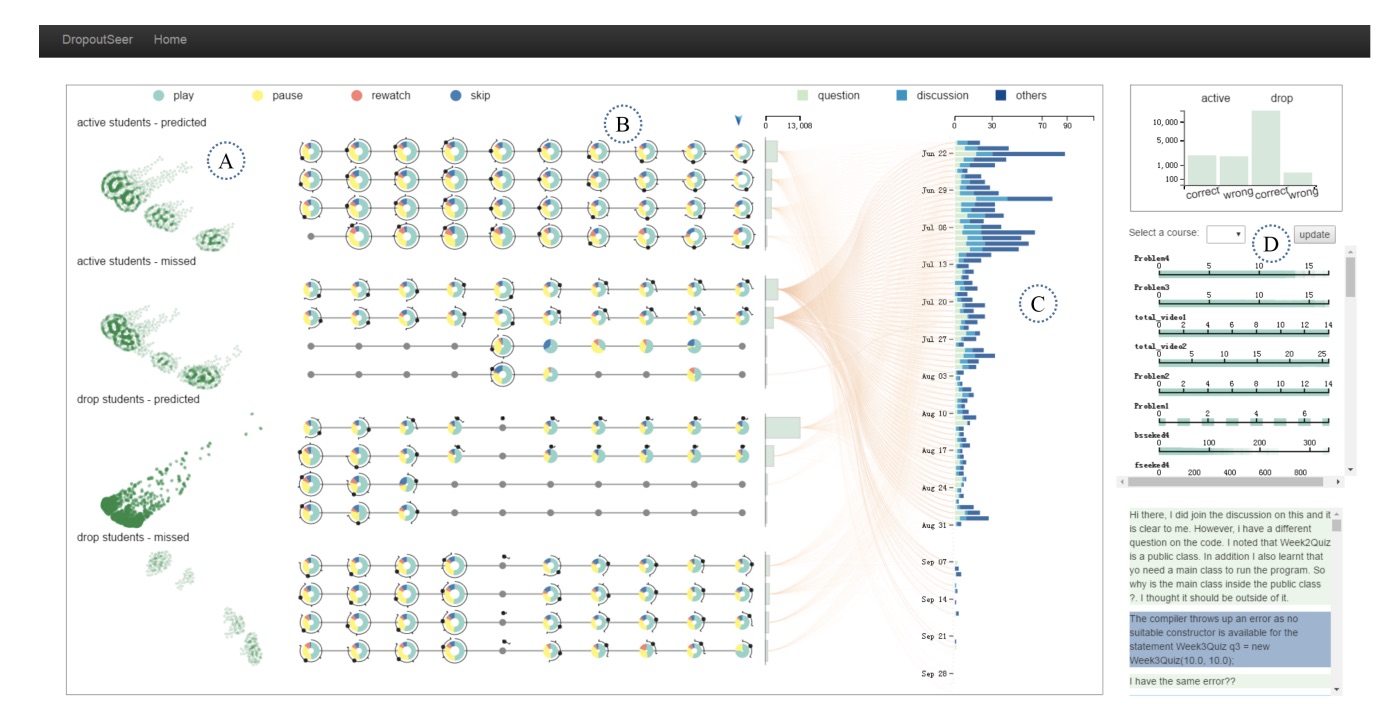Select the 'Hi there, I did join' post
The width and height of the screenshot is (1390, 716).
(1229, 556)
